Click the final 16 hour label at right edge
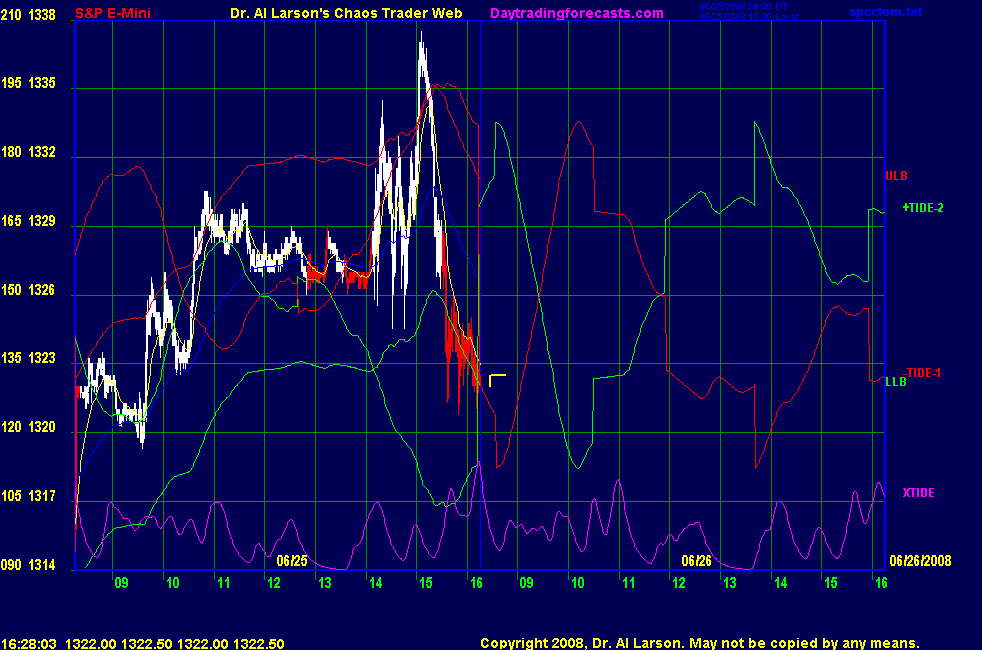The width and height of the screenshot is (982, 650). 881,583
